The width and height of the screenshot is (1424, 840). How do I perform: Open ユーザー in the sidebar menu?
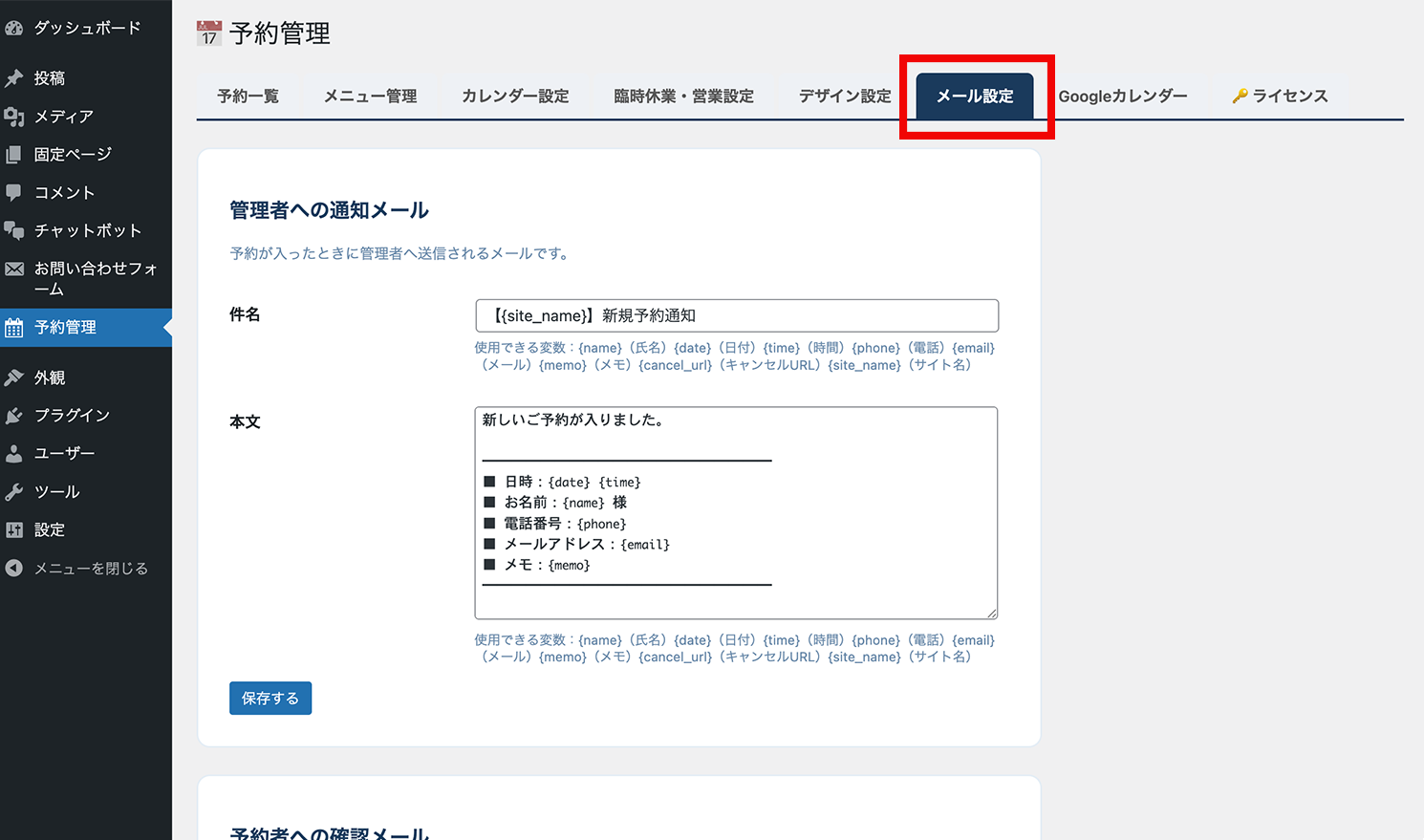pyautogui.click(x=64, y=454)
